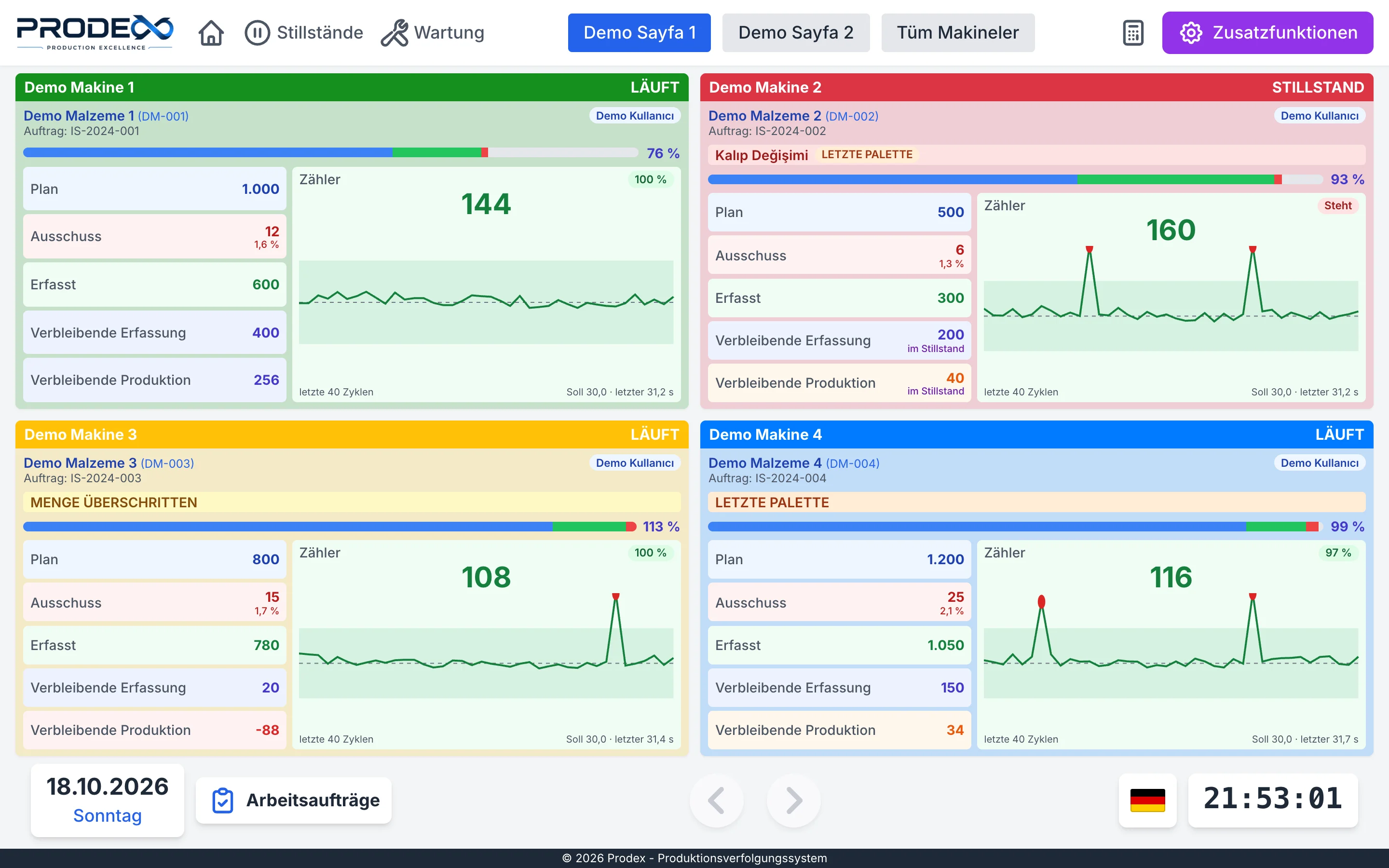Click Demo Malzeme 4 (DM-004) link
The width and height of the screenshot is (1389, 868).
pos(794,463)
